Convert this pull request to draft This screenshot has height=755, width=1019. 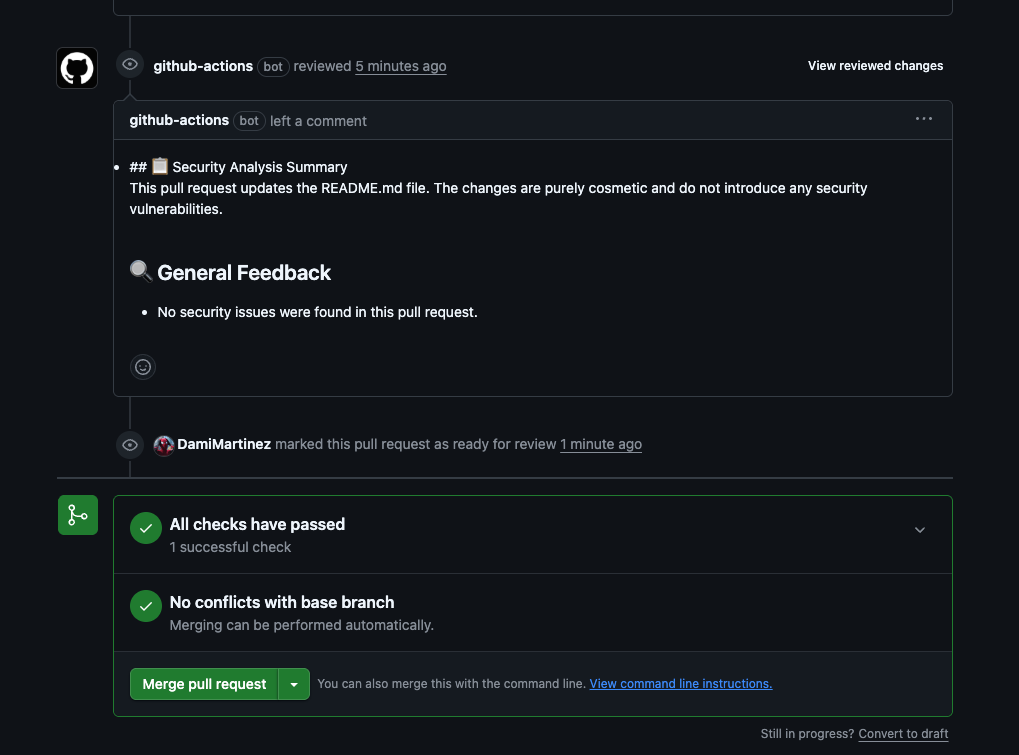click(903, 733)
